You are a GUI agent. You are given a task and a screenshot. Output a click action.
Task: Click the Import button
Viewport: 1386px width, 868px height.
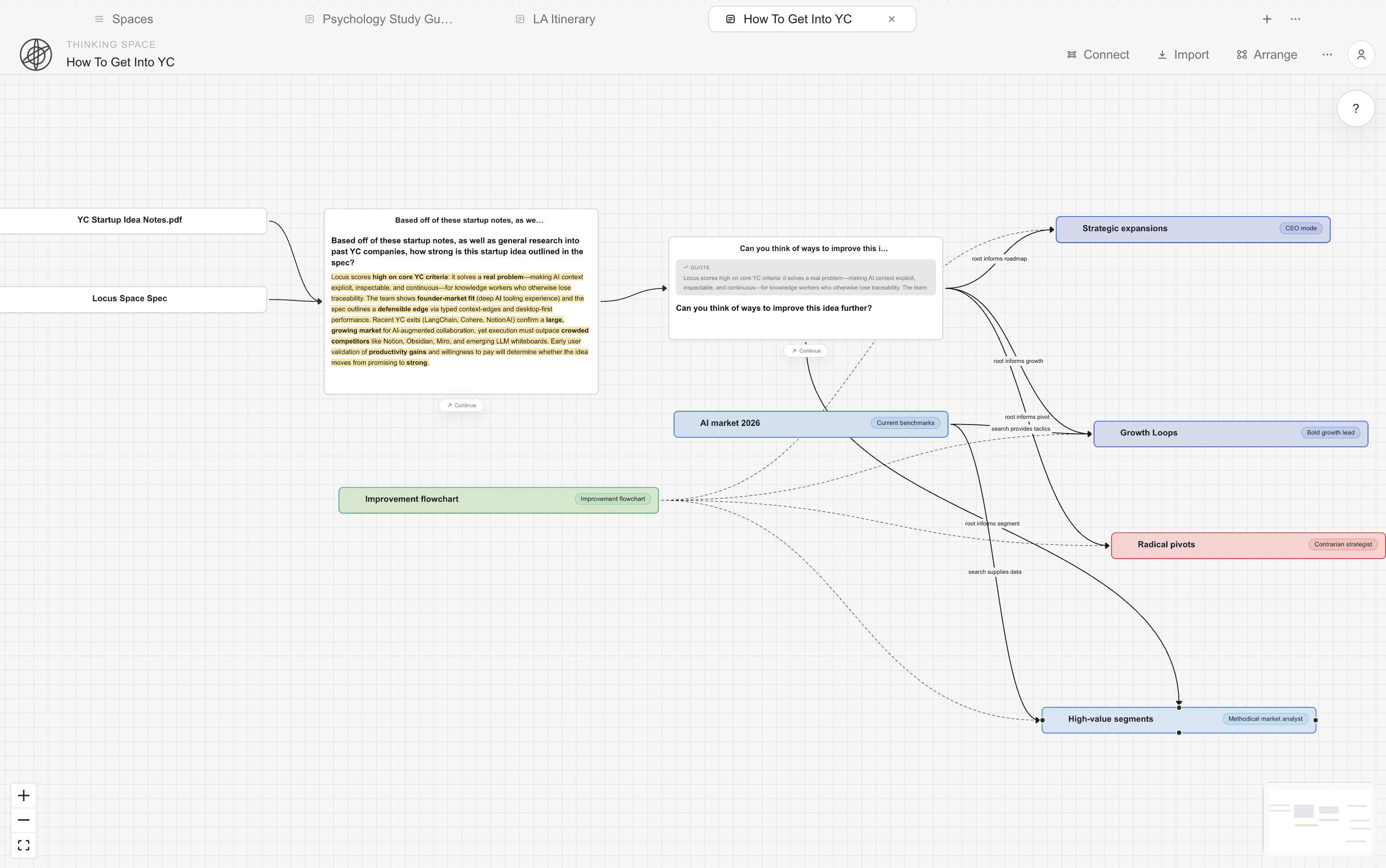pyautogui.click(x=1183, y=54)
